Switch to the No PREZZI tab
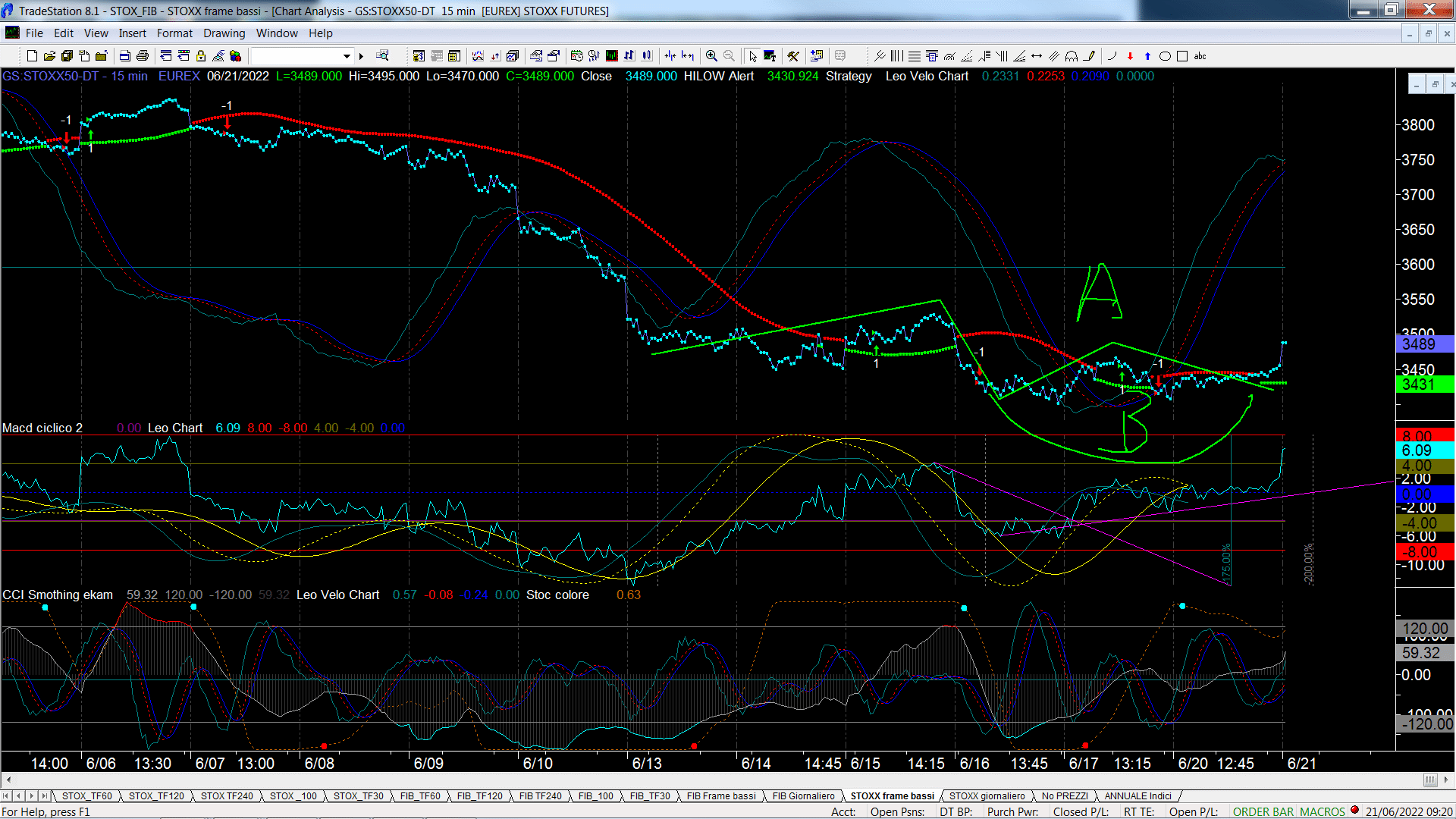Viewport: 1456px width, 819px height. pos(1065,795)
